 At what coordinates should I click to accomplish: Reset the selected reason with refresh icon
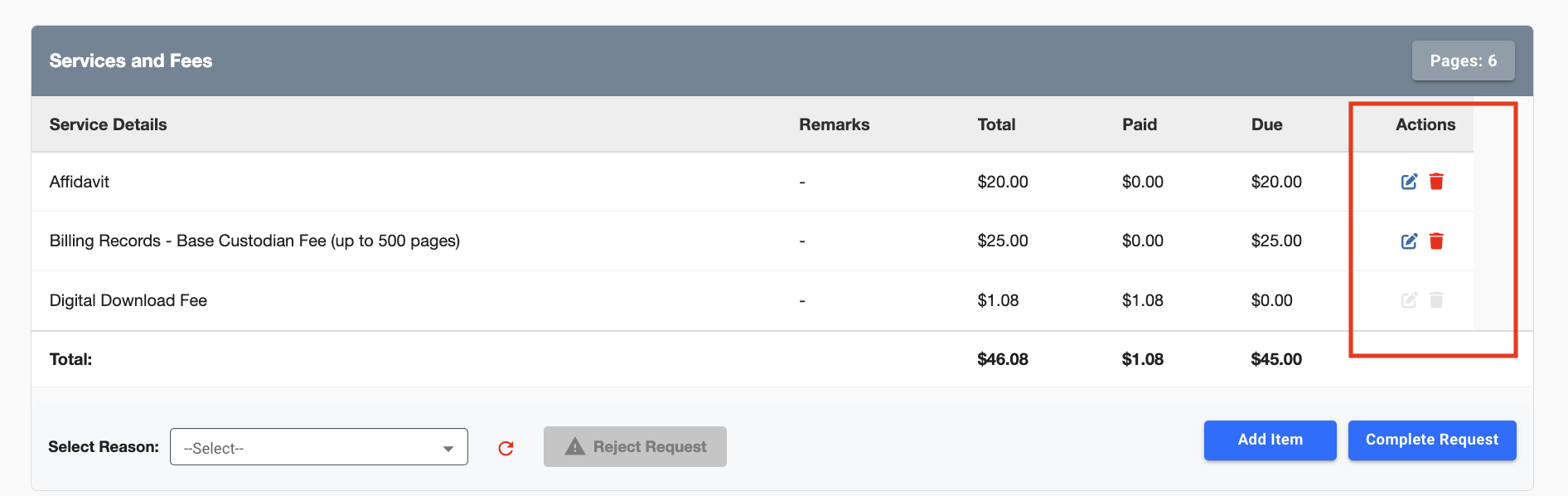pyautogui.click(x=506, y=448)
